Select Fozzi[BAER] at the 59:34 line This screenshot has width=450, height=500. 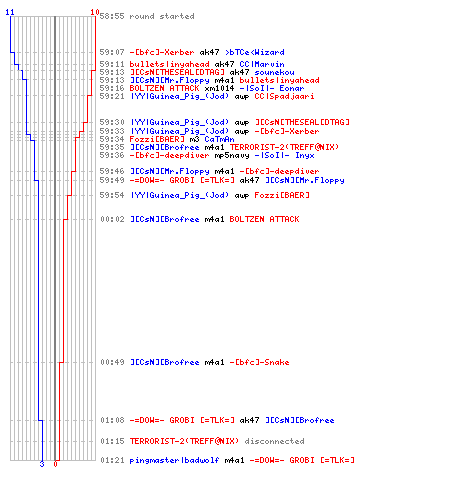click(157, 139)
